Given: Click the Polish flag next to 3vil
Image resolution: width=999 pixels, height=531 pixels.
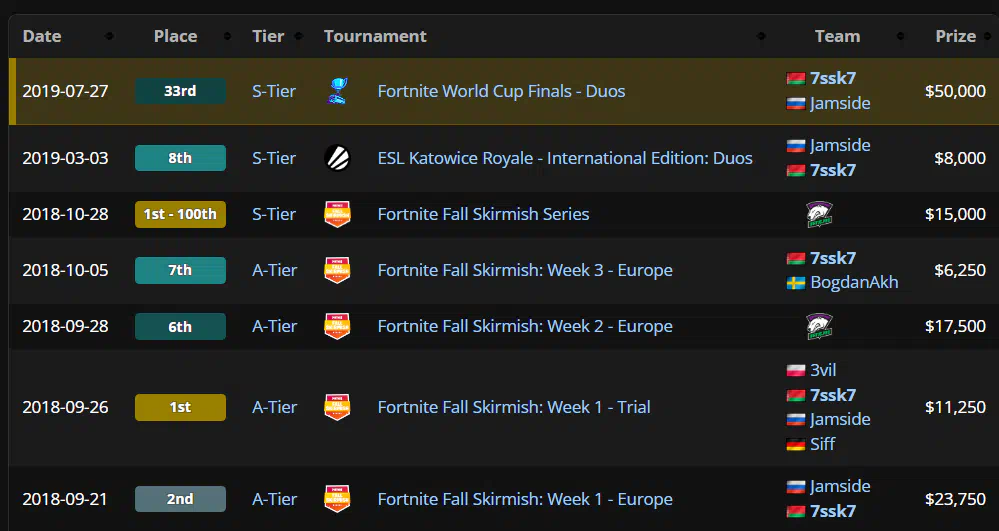Looking at the screenshot, I should pos(796,370).
